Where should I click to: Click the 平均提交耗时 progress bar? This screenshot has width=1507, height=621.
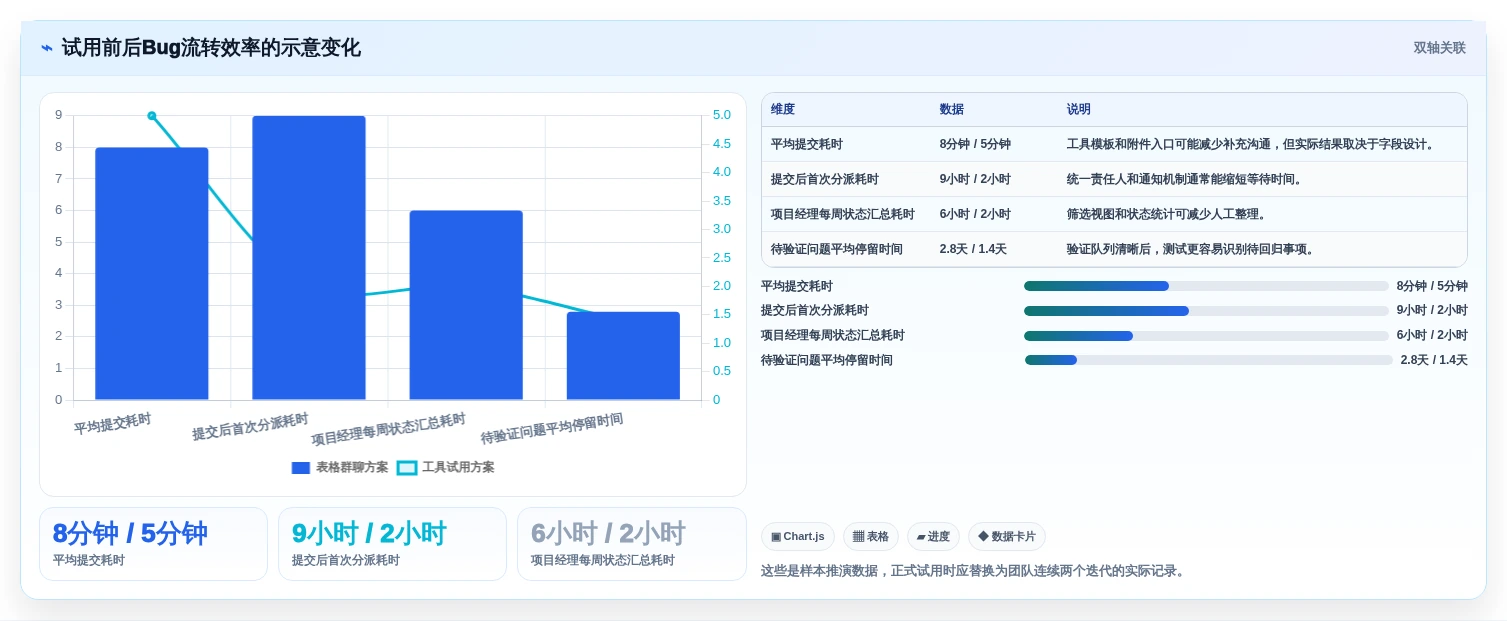[x=1206, y=286]
